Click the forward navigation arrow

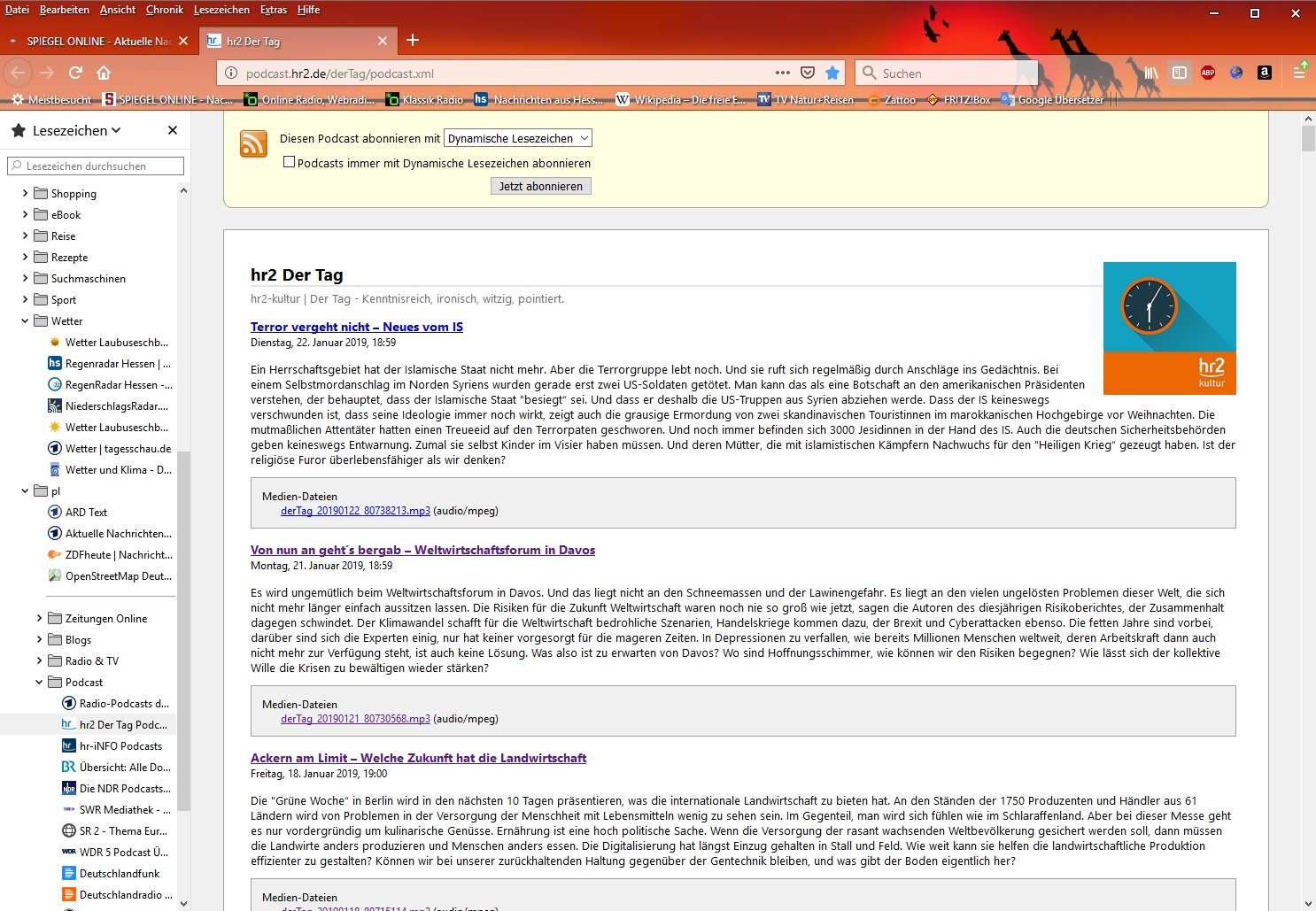(x=47, y=73)
